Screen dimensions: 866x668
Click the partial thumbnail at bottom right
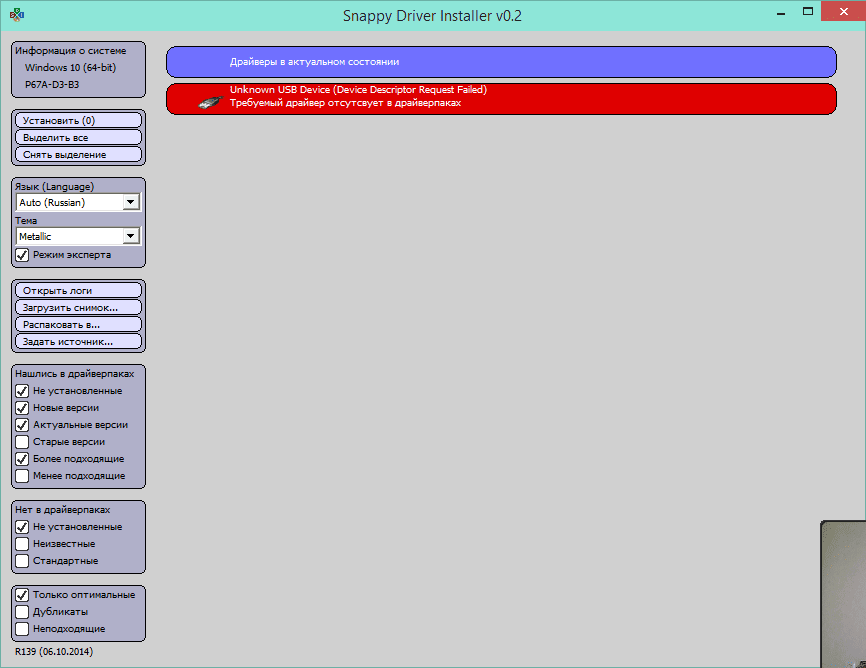click(843, 593)
